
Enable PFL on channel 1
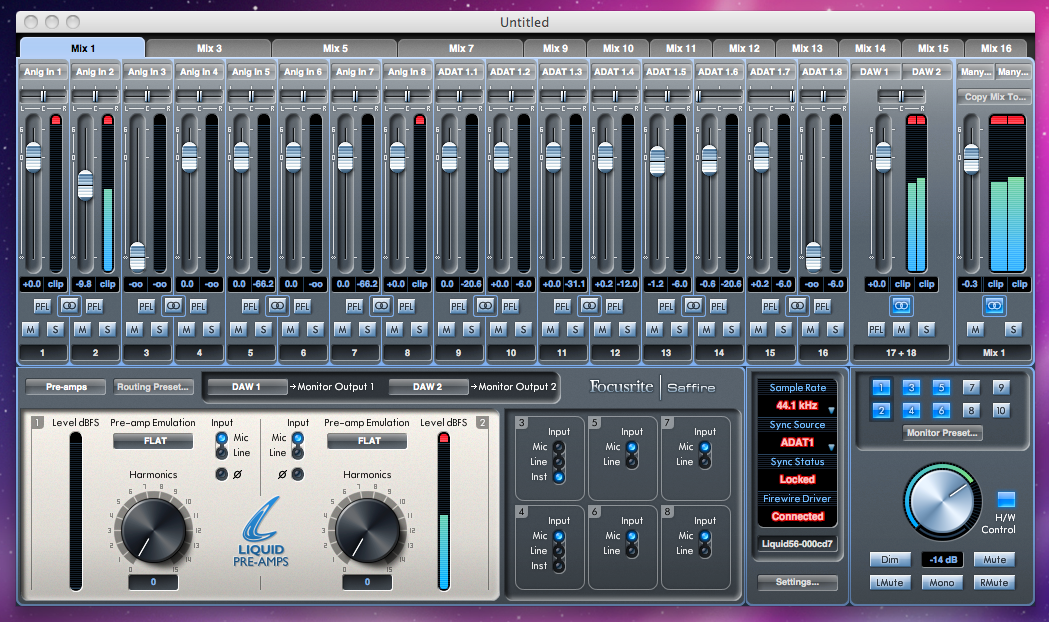pos(42,306)
